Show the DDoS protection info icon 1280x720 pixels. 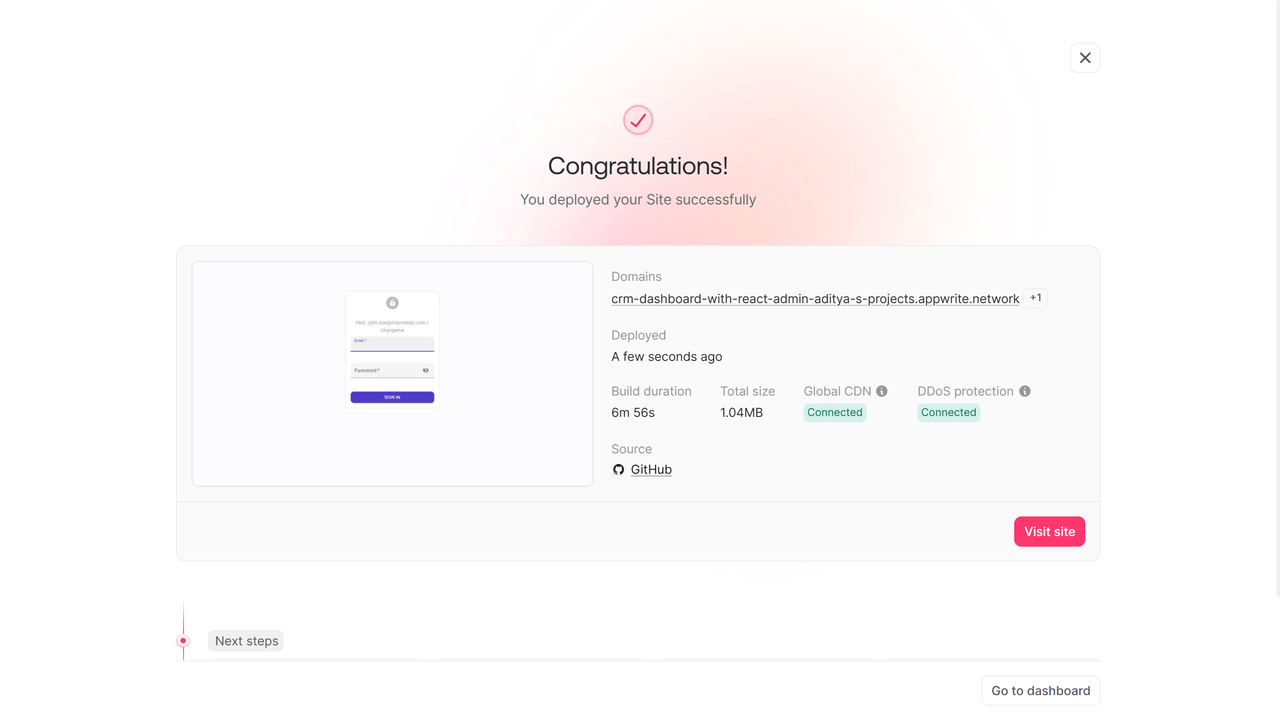(x=1025, y=391)
